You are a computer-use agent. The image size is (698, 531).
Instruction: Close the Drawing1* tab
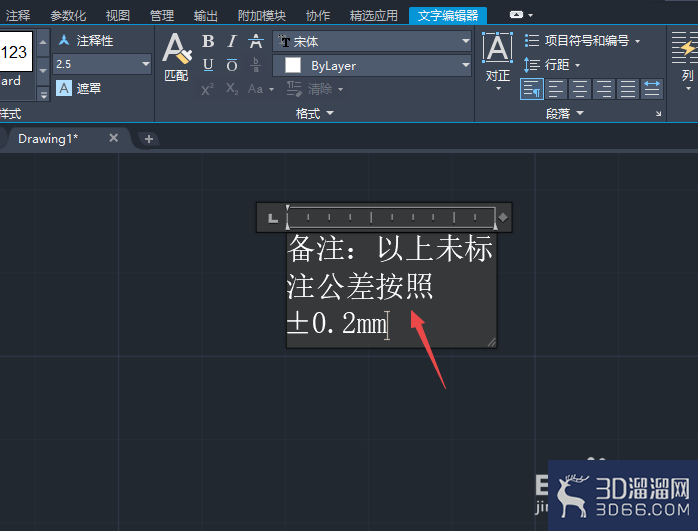coord(114,138)
